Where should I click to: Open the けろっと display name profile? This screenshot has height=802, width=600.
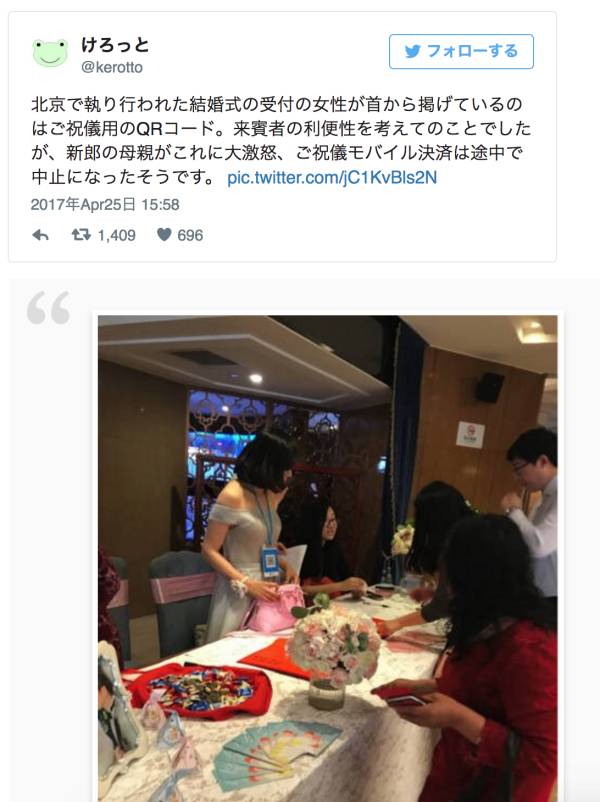point(115,46)
